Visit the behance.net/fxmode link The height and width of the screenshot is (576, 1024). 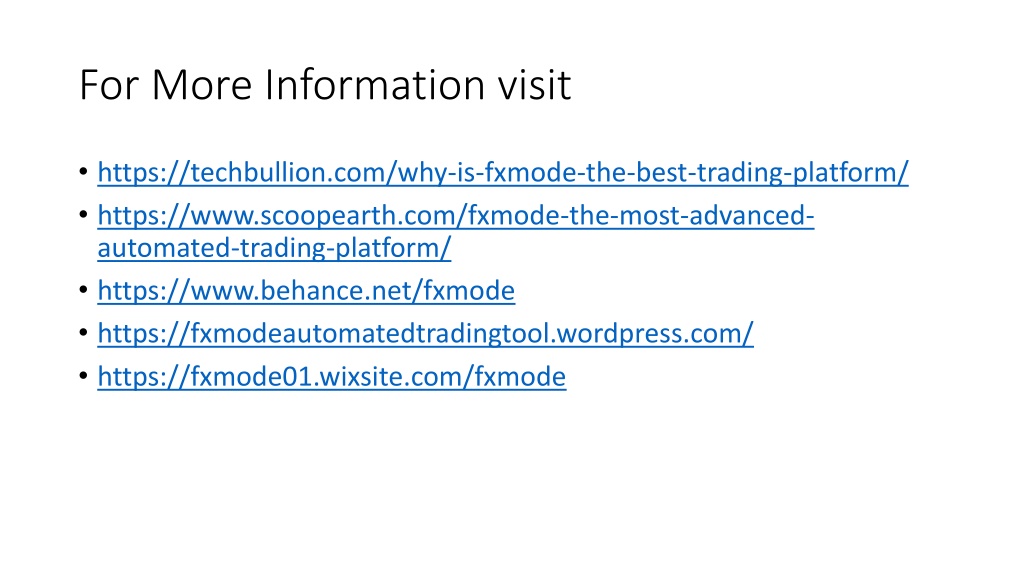click(306, 291)
